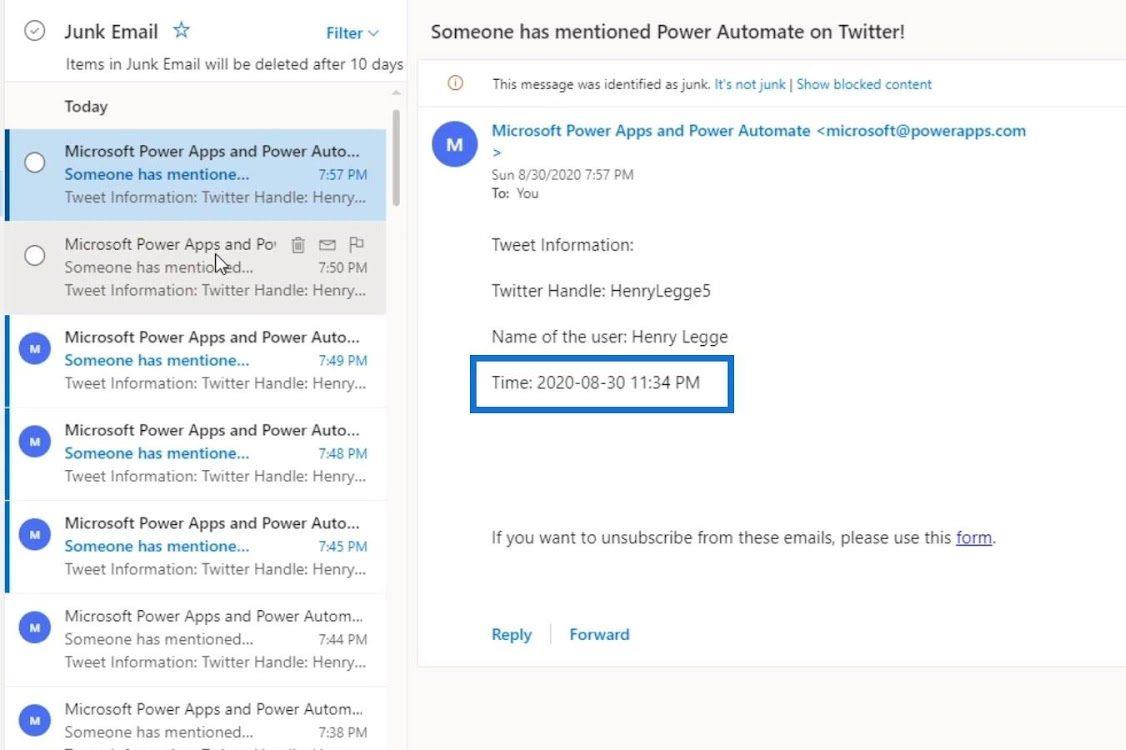
Task: Click "Show blocked content" link
Action: pyautogui.click(x=864, y=84)
